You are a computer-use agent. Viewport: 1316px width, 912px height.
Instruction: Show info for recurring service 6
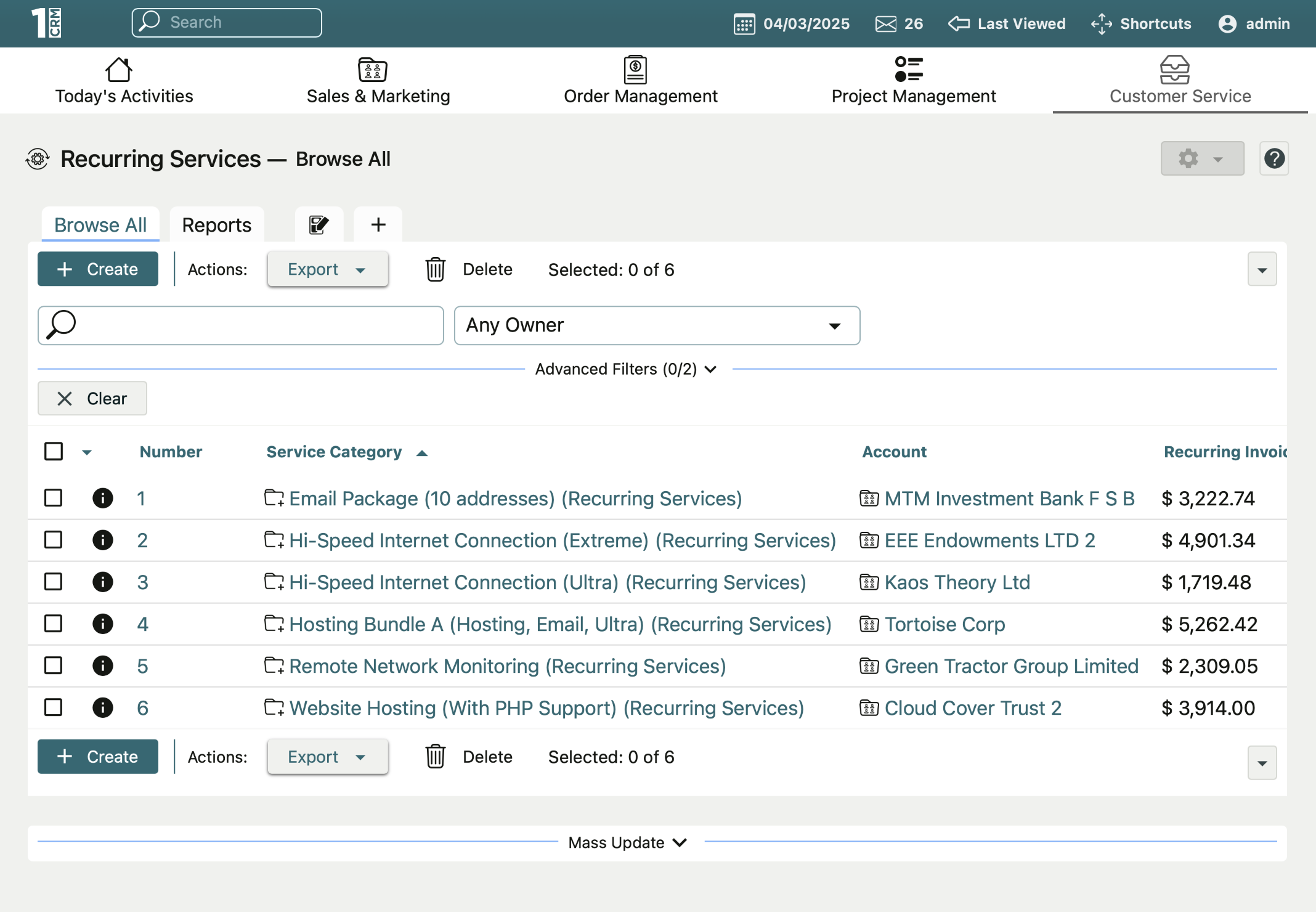point(103,707)
